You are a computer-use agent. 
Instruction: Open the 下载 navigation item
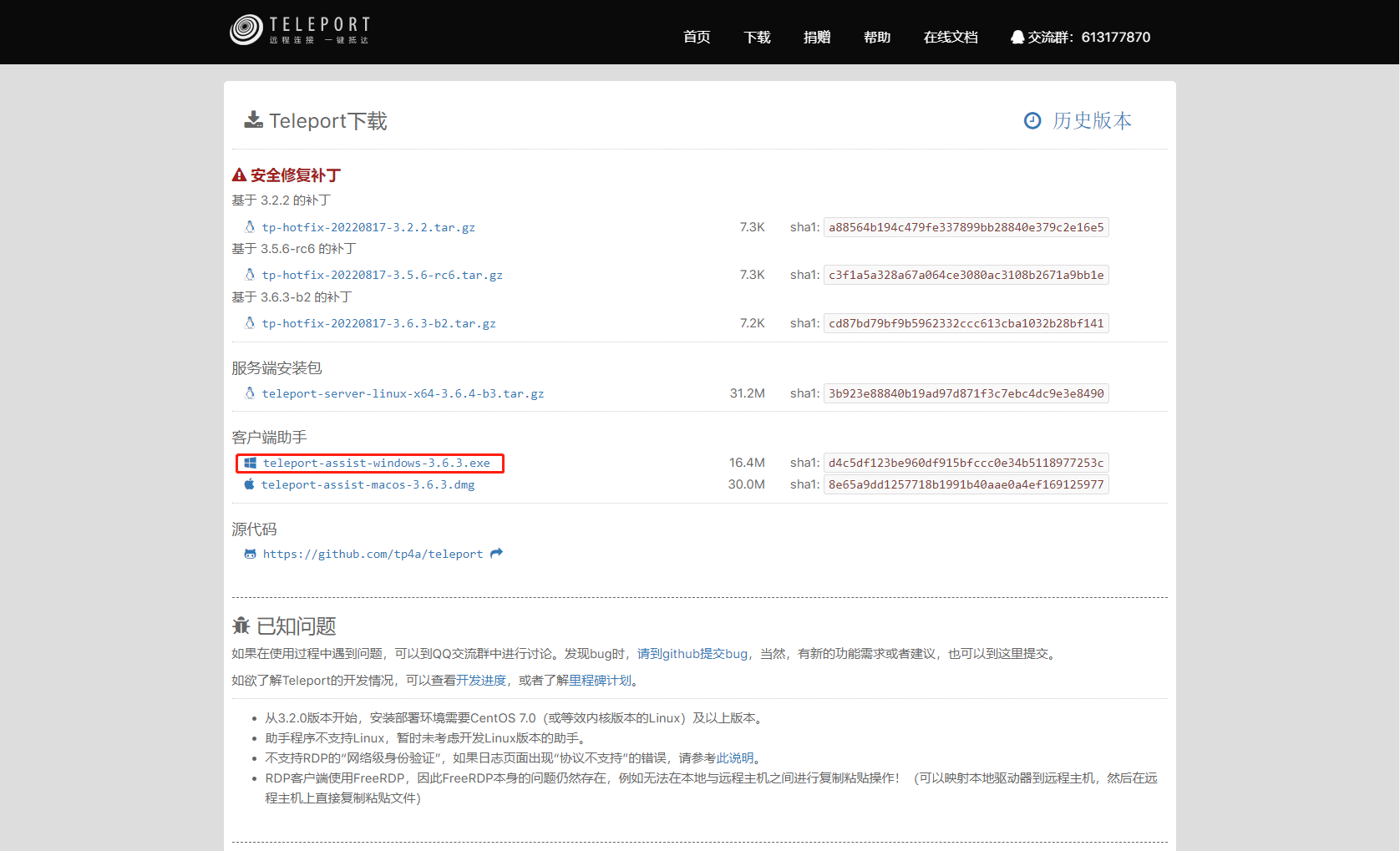(757, 37)
